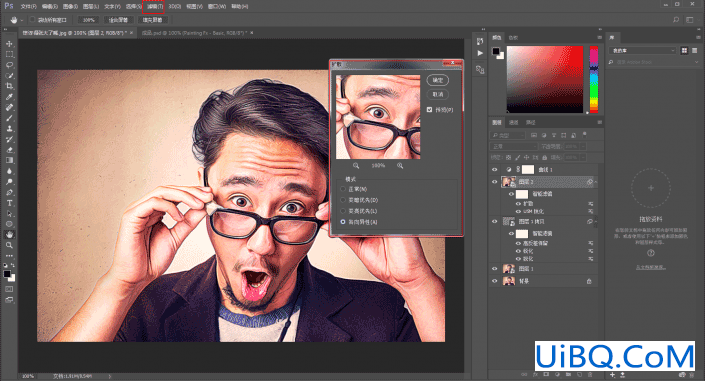Open the layer filter type dropdown
Screen dimensions: 705x381
coord(508,135)
